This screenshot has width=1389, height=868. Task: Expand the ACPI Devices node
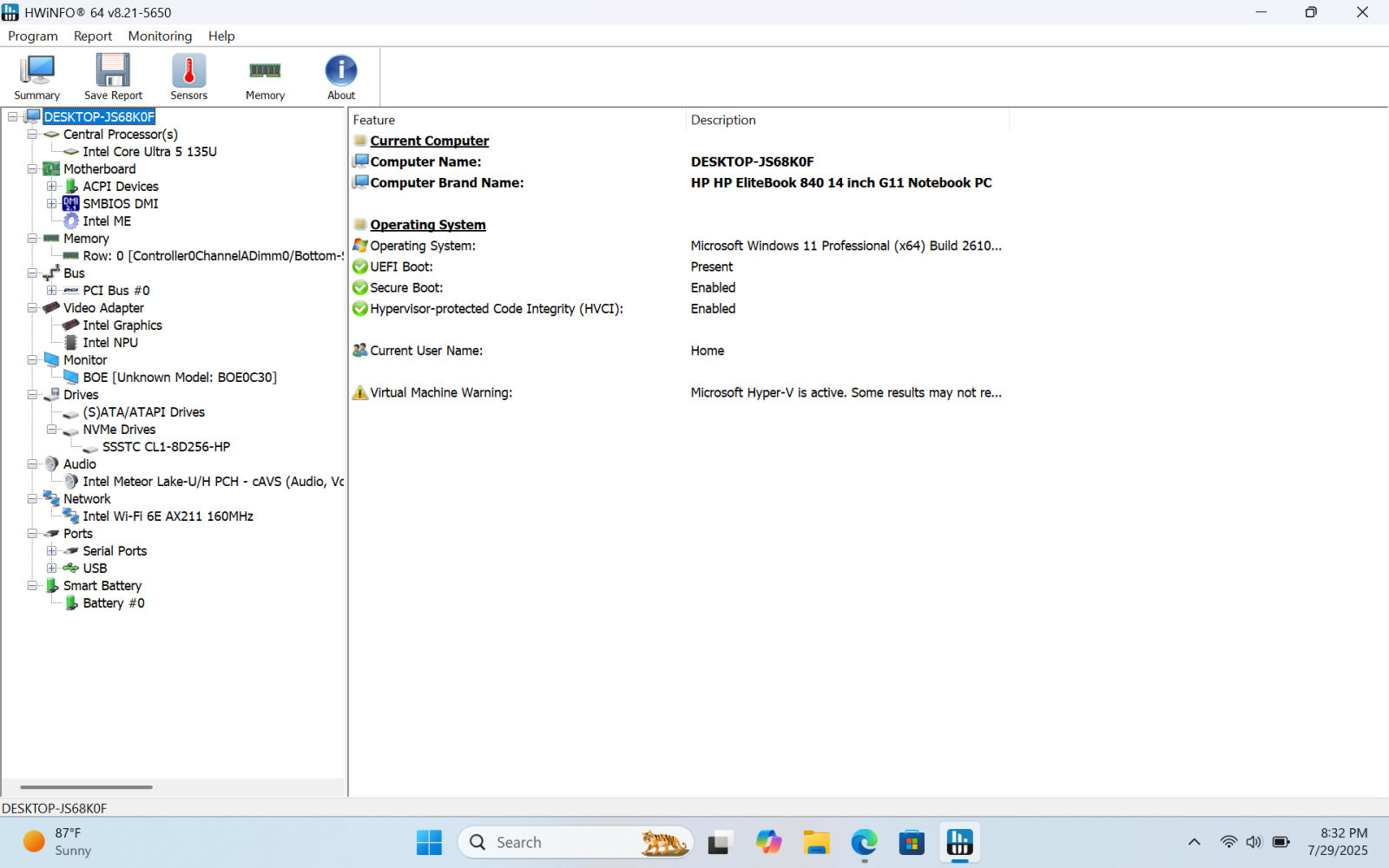coord(52,187)
